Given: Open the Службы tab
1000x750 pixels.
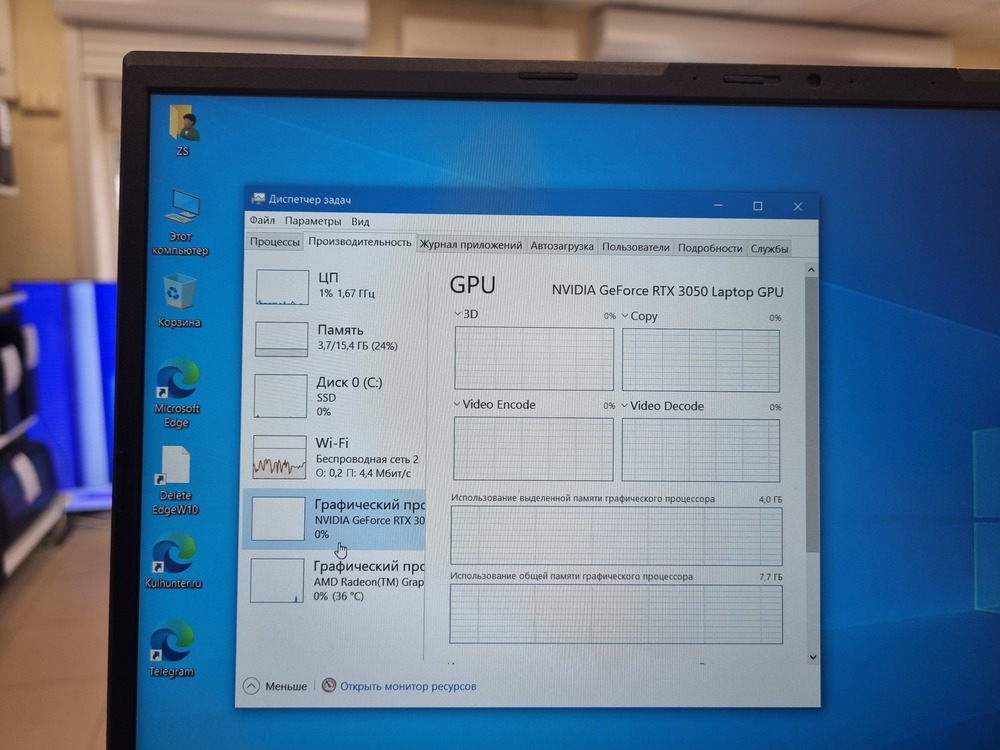Looking at the screenshot, I should (x=769, y=248).
